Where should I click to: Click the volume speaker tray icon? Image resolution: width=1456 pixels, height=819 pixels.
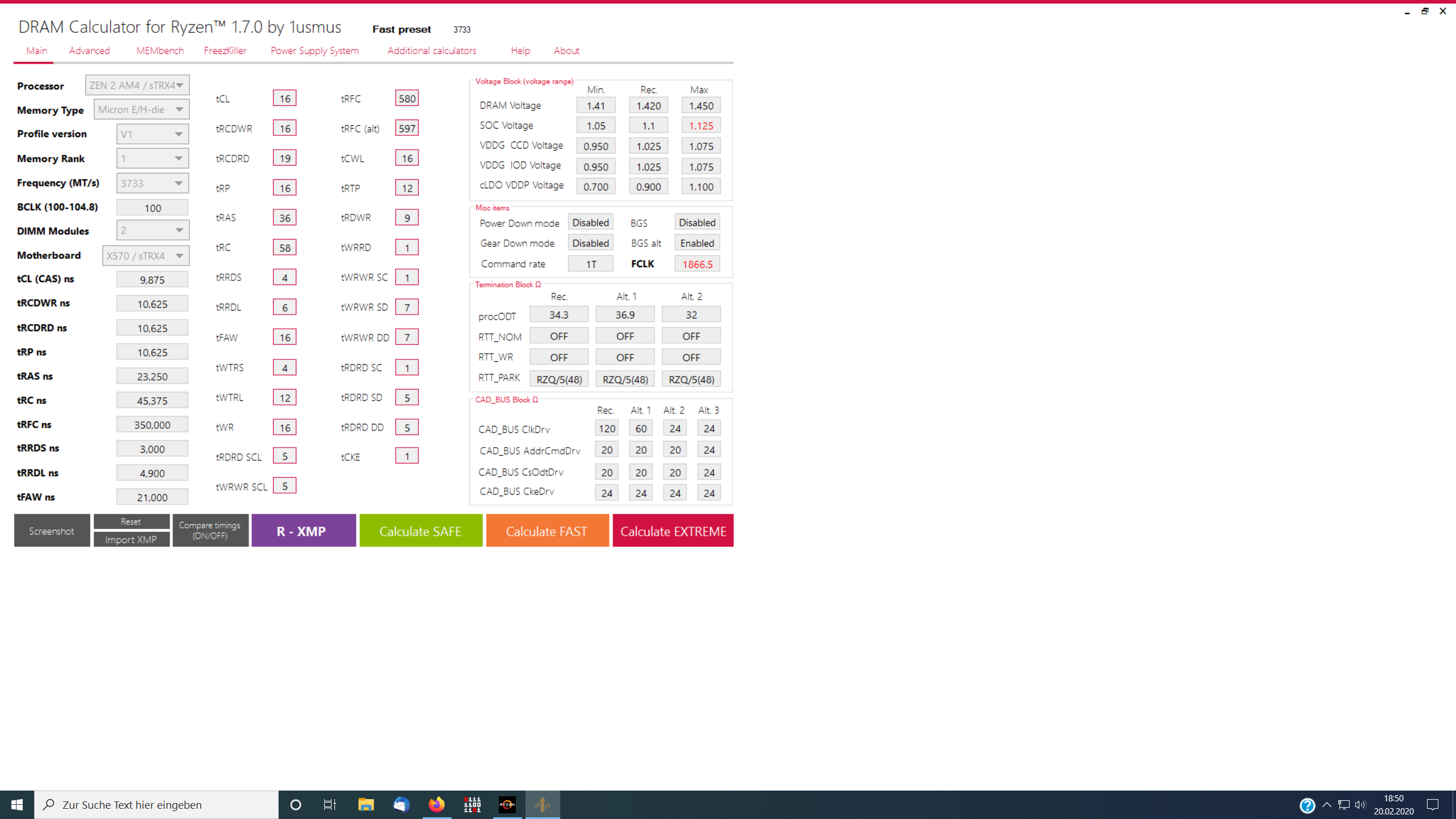[x=1360, y=805]
